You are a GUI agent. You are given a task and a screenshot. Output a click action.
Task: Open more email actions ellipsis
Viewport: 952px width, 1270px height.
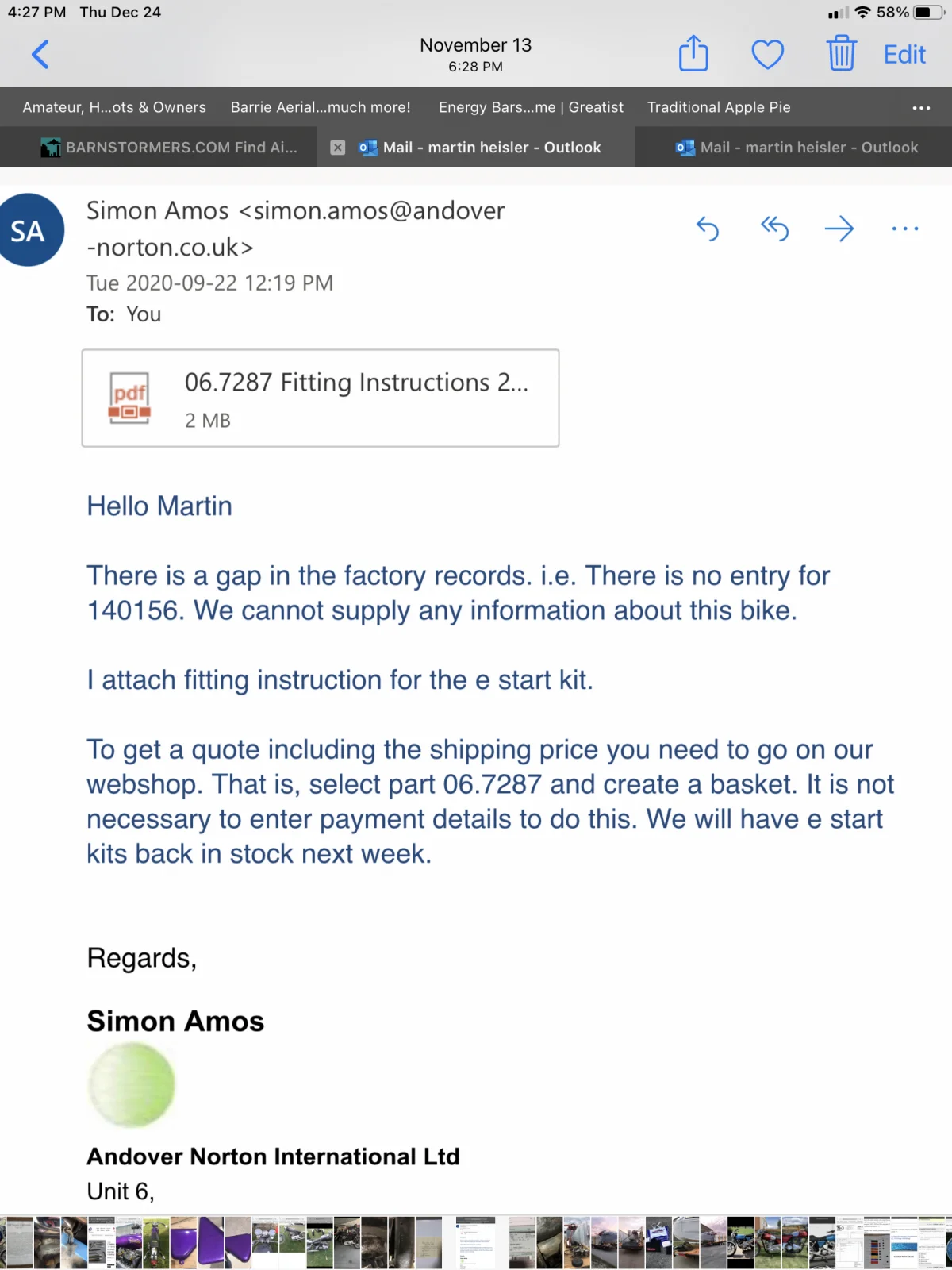[904, 229]
